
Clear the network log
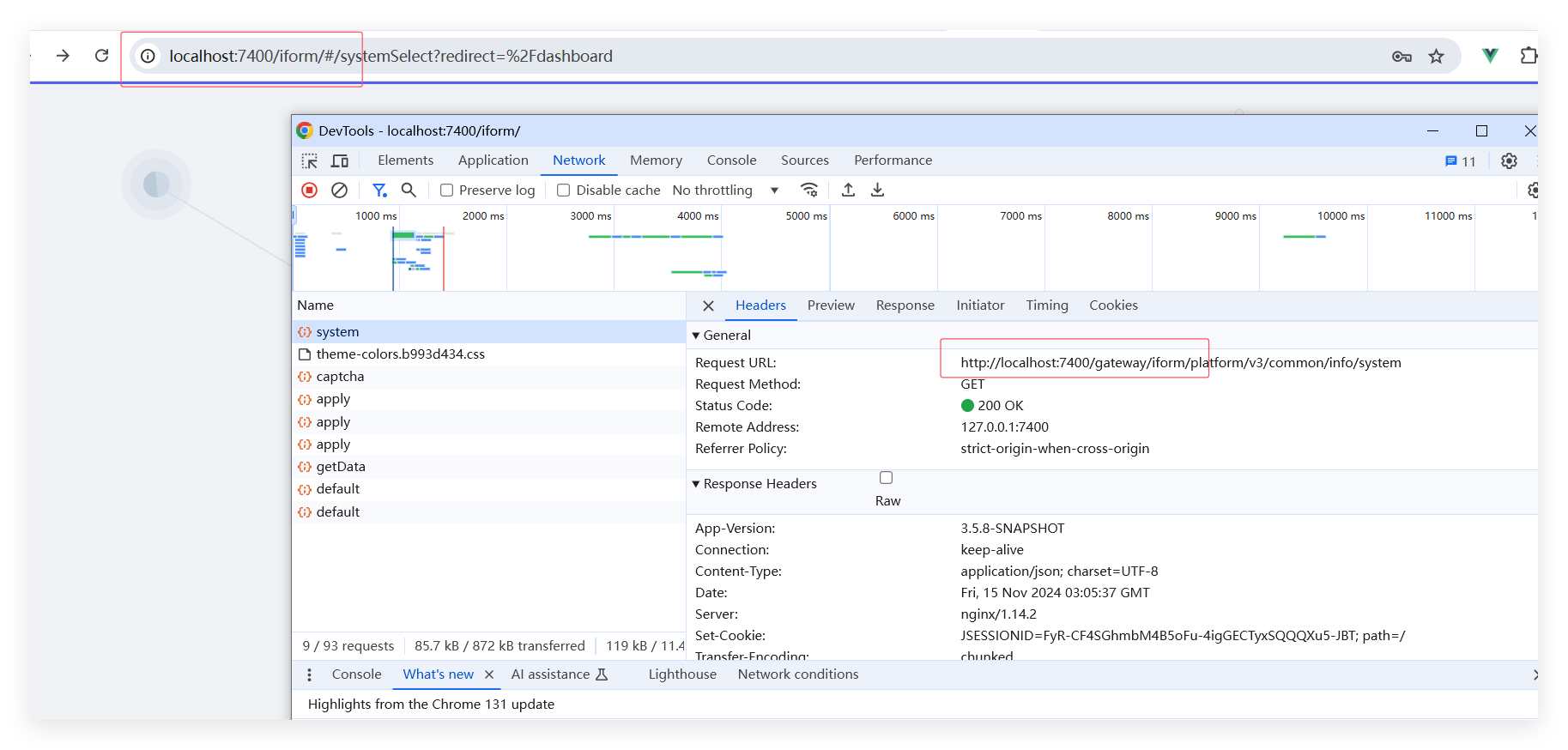point(340,191)
